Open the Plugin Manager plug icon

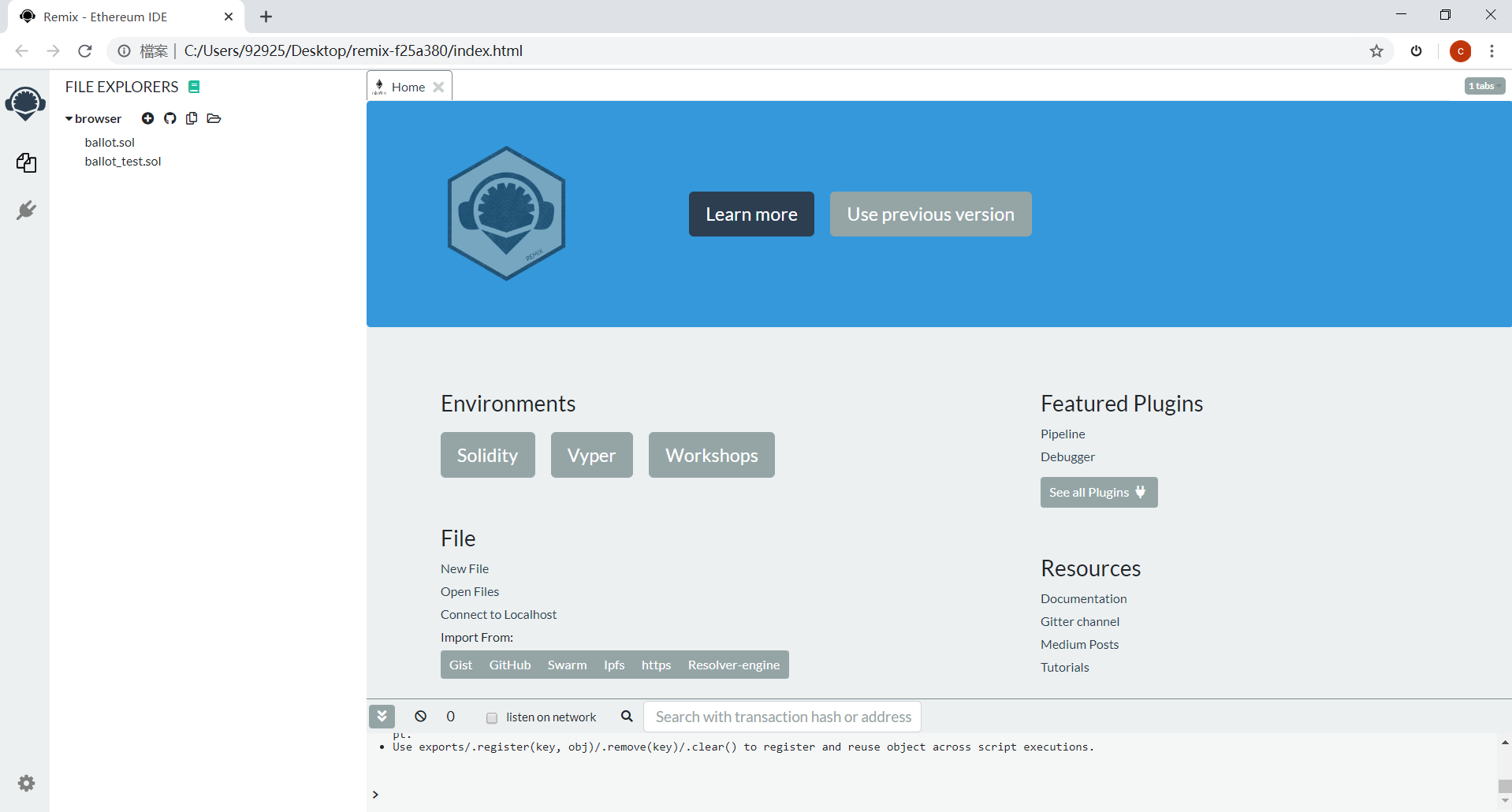click(26, 210)
